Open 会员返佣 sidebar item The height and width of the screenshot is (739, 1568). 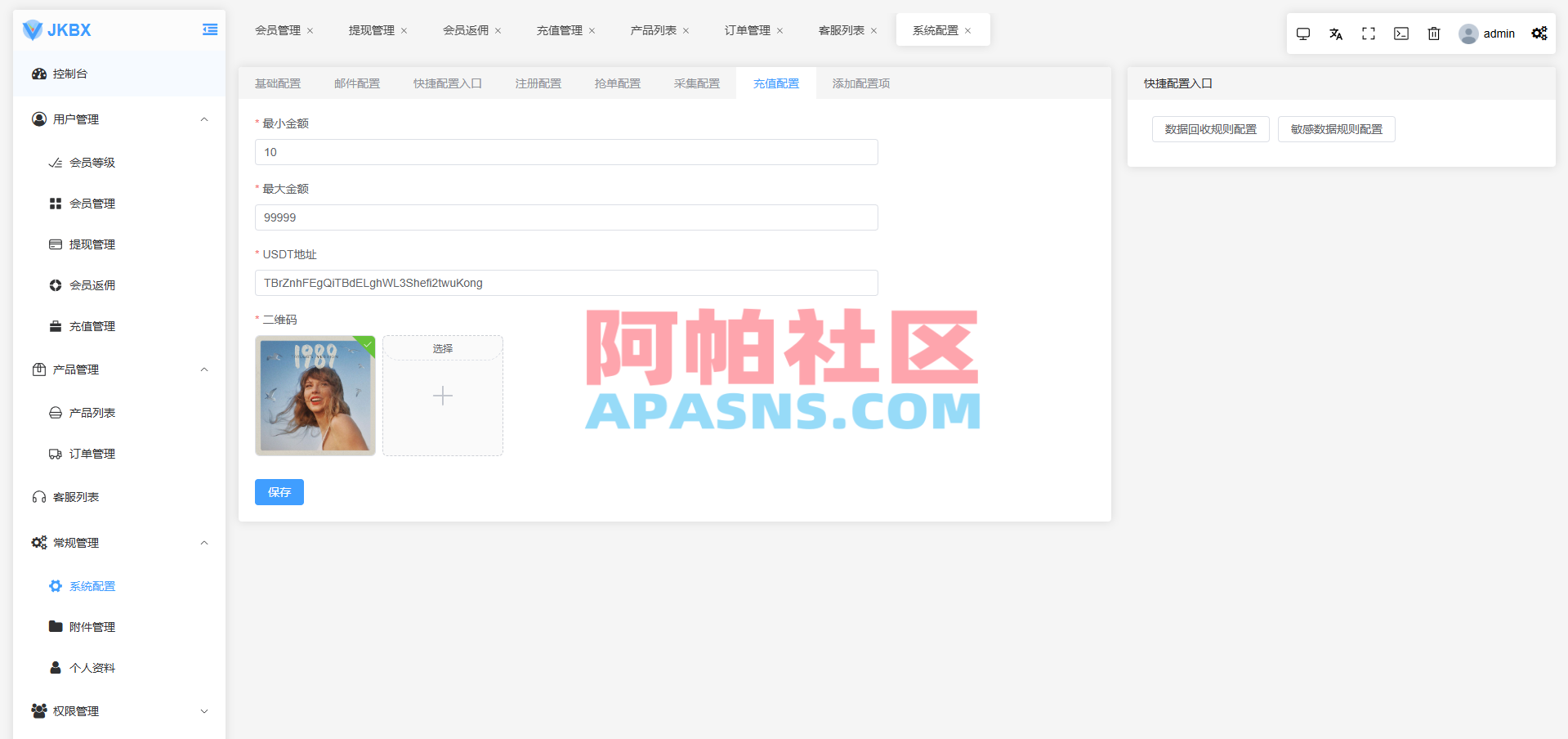[x=119, y=285]
